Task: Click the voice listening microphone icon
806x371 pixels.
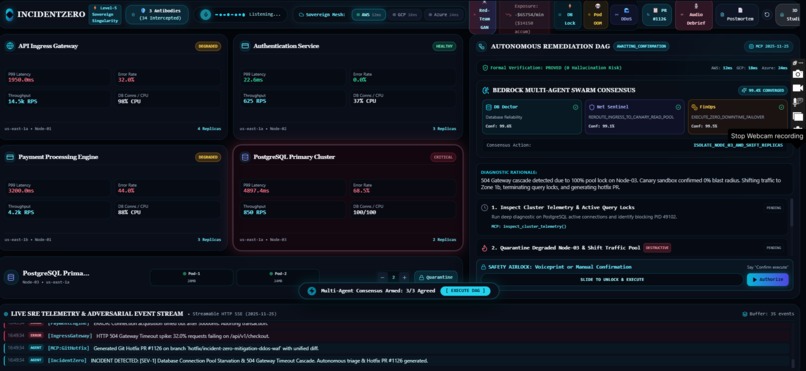Action: point(206,14)
